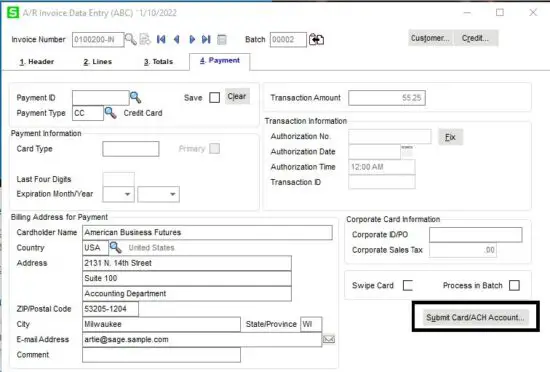
Task: Switch to the 2. Lines tab
Action: (x=98, y=62)
